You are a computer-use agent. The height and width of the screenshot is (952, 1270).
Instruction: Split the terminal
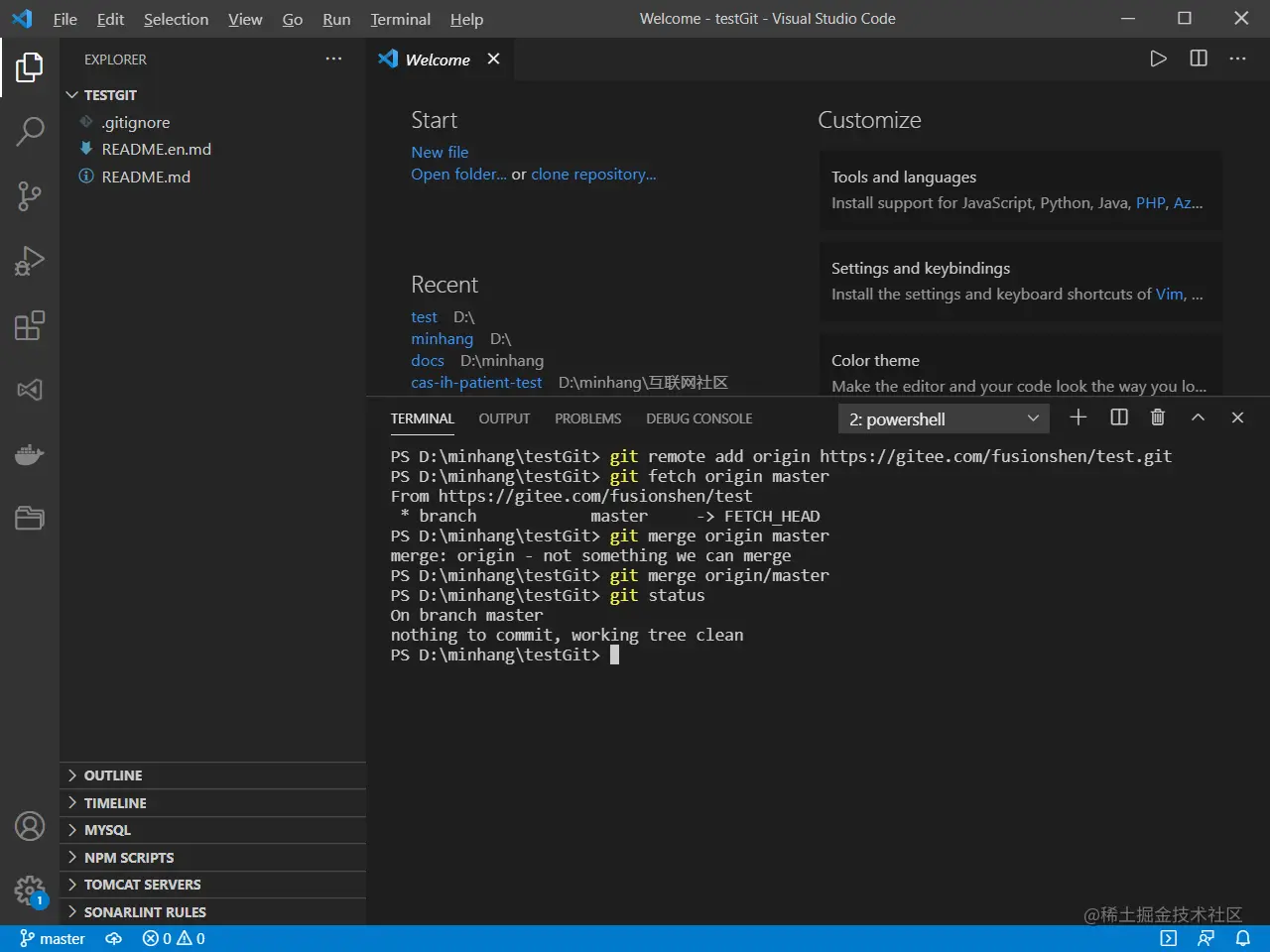1119,417
